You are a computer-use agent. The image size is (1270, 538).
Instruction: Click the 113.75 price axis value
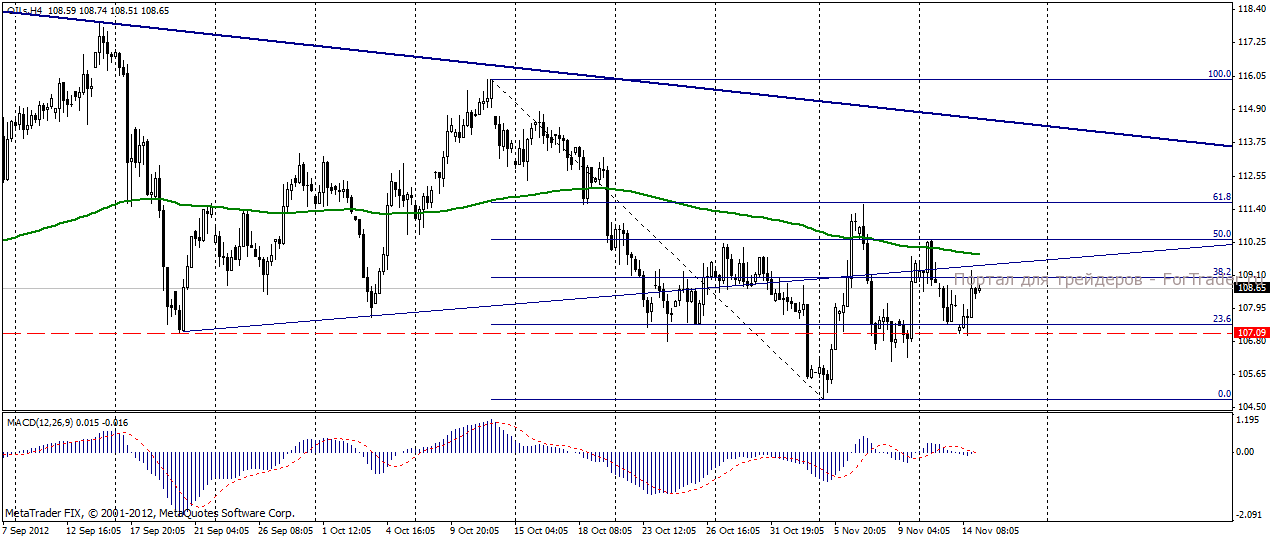tap(1250, 142)
